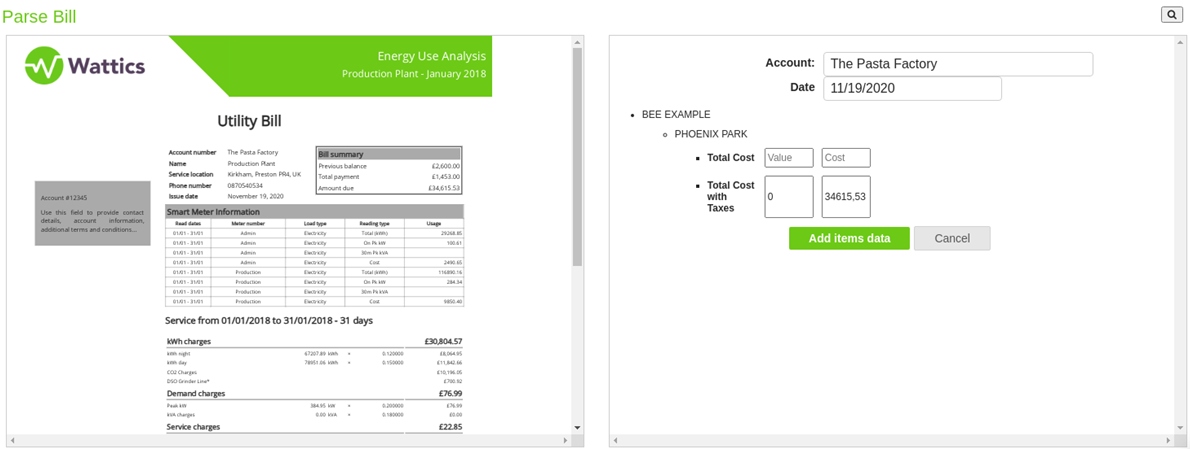Click right arrow of bill preview horizontal scrollbar
Image resolution: width=1190 pixels, height=449 pixels.
click(564, 440)
